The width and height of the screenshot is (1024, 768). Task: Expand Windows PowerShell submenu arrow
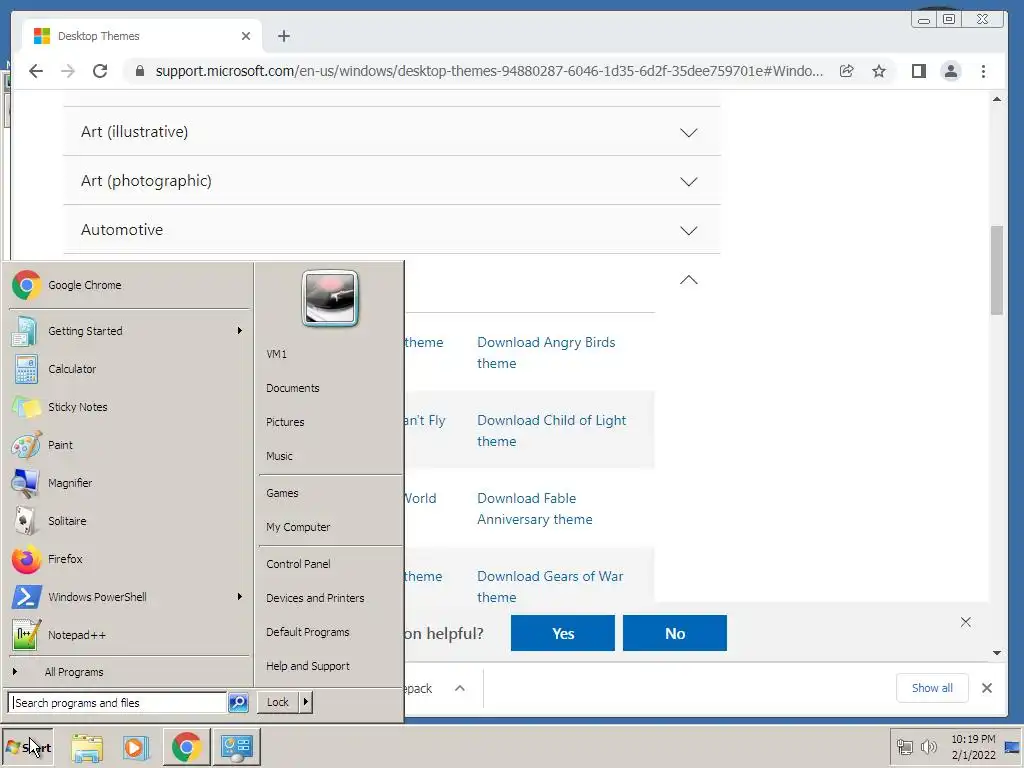tap(240, 597)
